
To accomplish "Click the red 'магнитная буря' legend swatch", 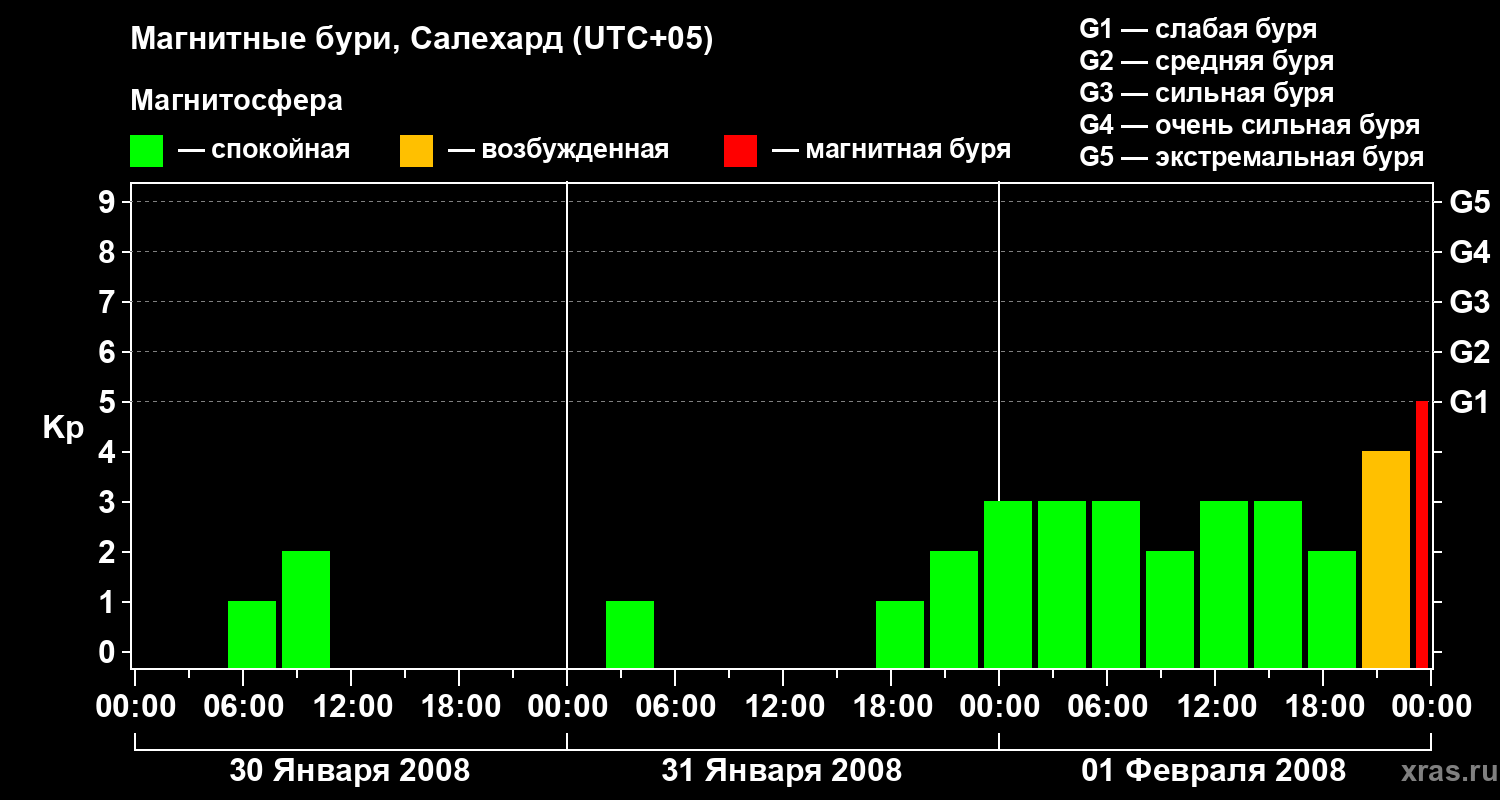I will (x=740, y=151).
